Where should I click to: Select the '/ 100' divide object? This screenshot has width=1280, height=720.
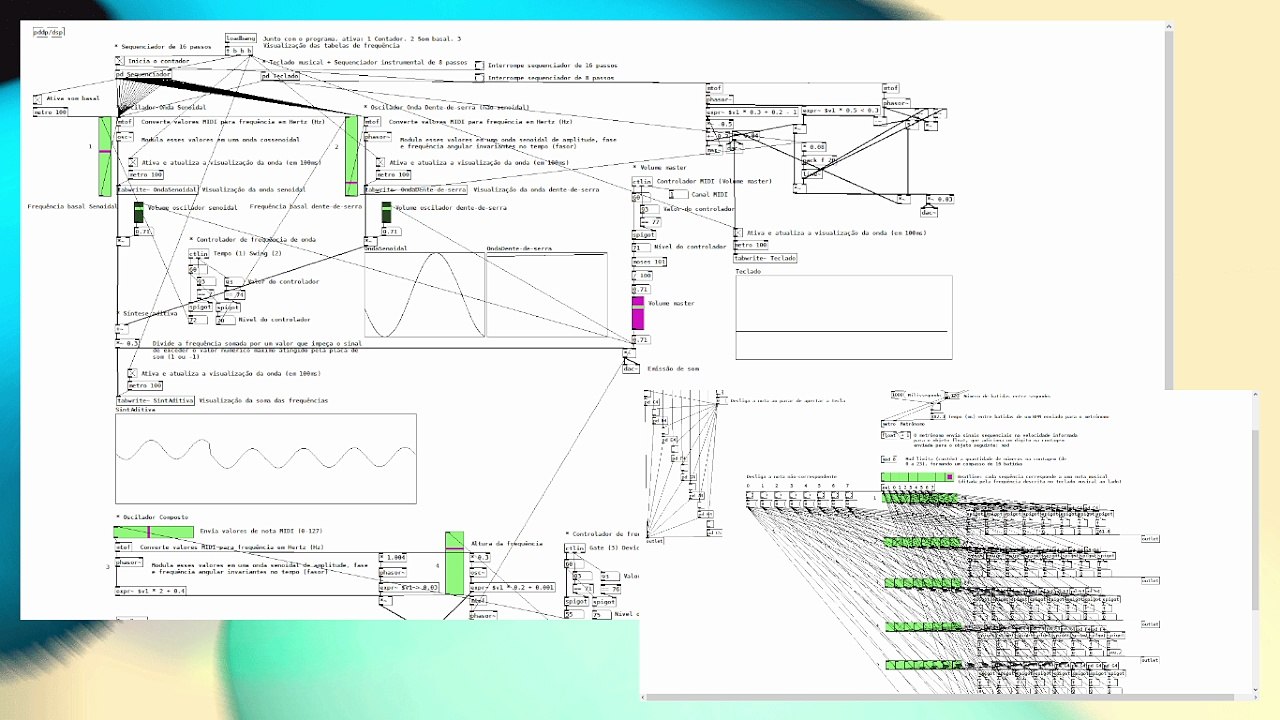642,275
